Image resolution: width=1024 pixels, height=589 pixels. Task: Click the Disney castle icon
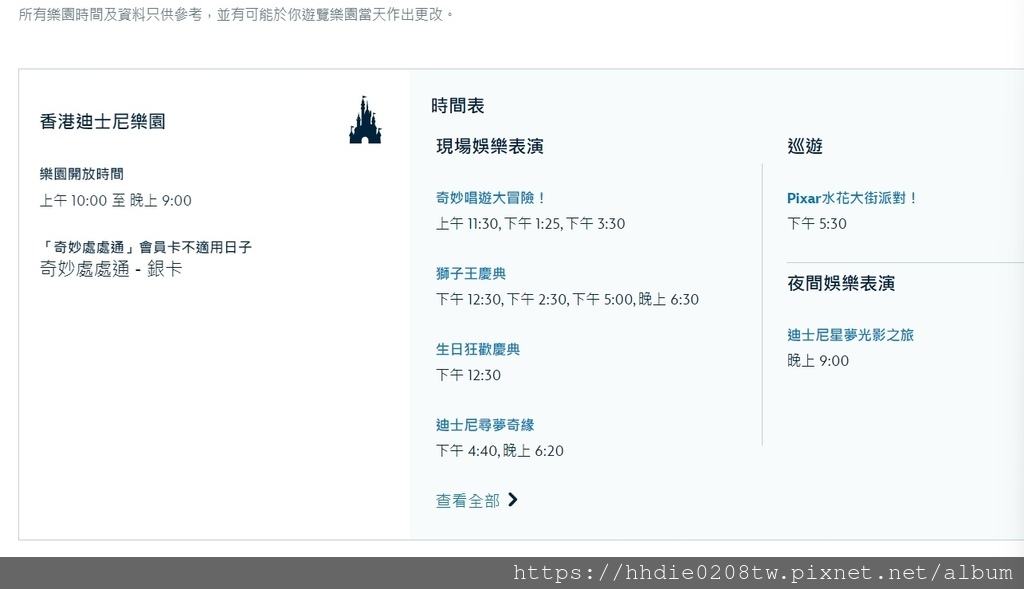[x=365, y=120]
